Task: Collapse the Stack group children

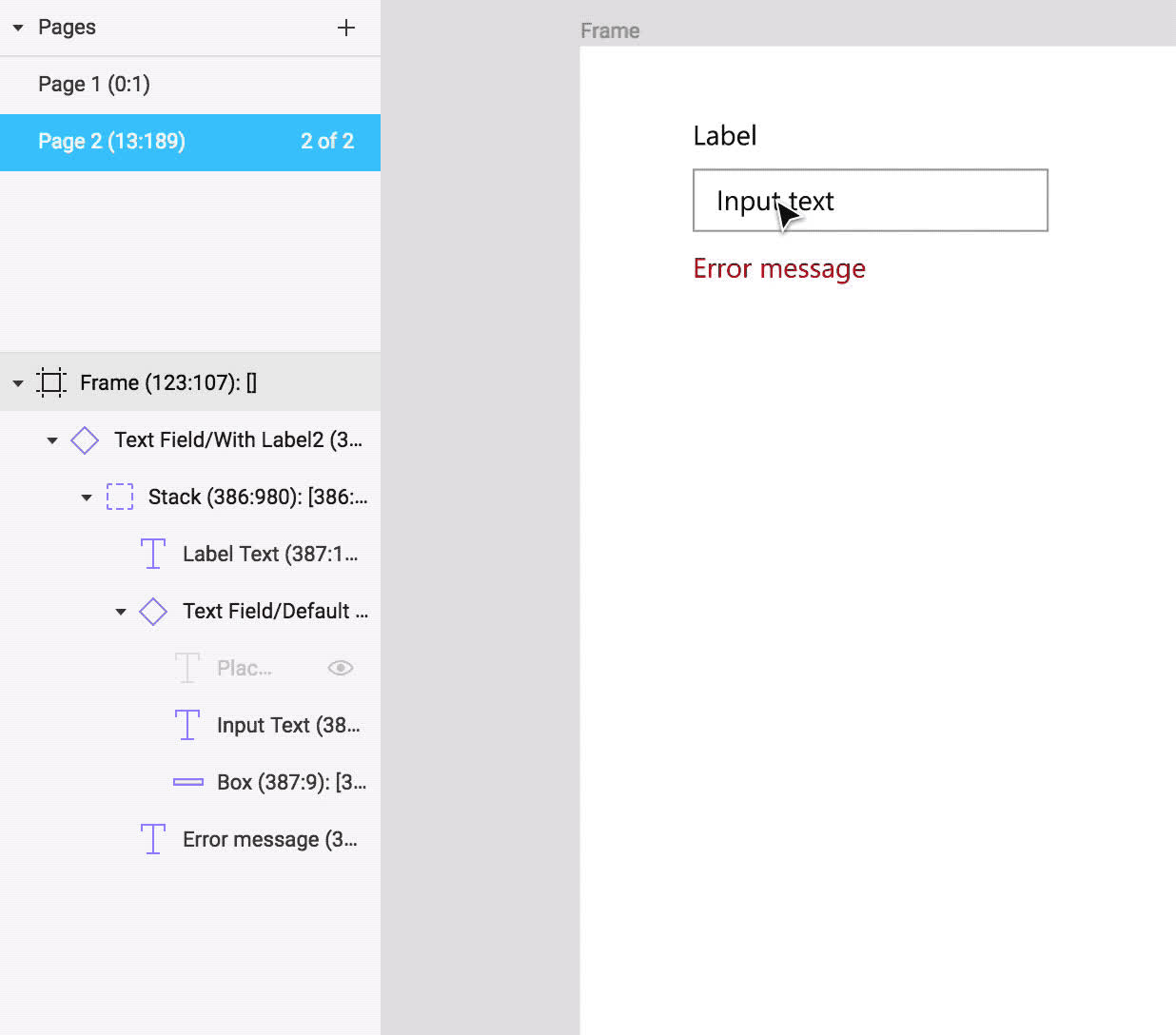Action: click(x=87, y=498)
